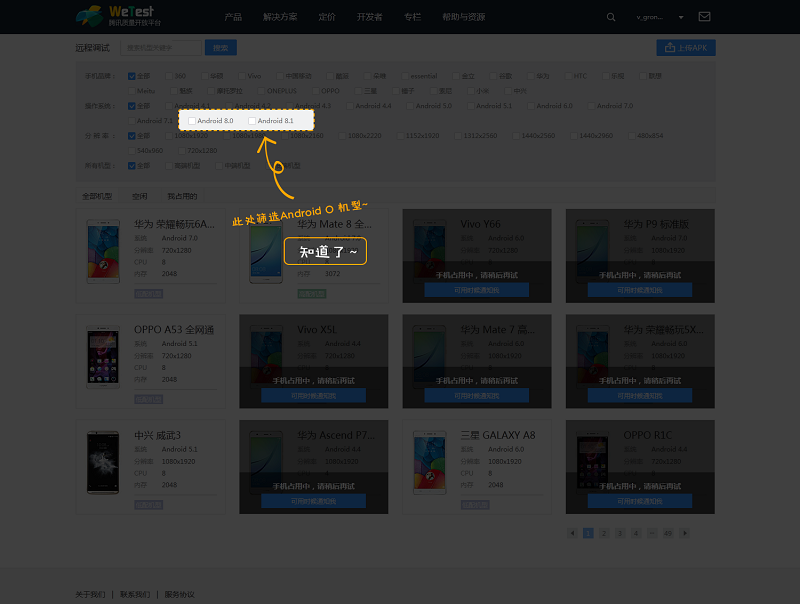
Task: Go to the 定价 page
Action: pos(327,17)
